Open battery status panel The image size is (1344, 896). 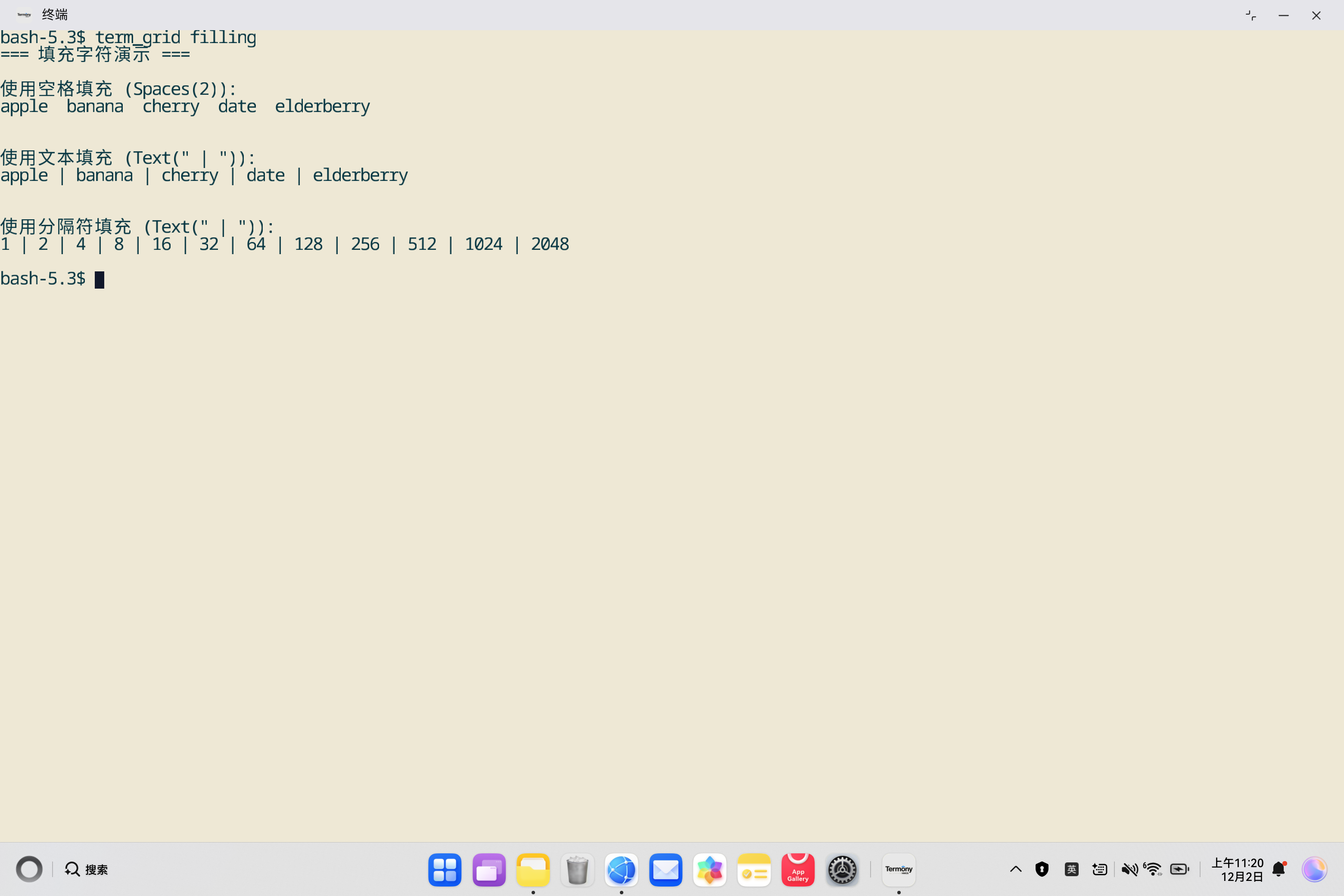click(1179, 870)
